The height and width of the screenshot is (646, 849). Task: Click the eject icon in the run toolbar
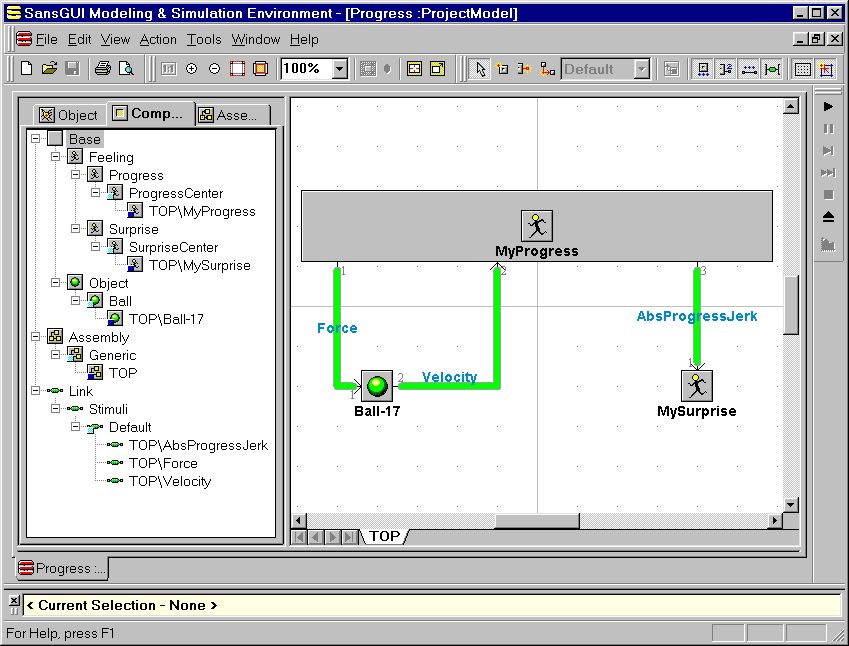[x=828, y=217]
